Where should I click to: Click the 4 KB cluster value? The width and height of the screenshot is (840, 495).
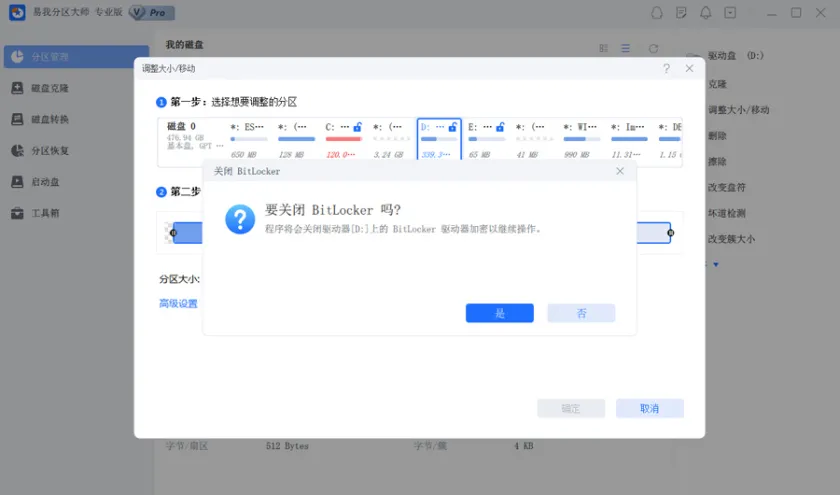[x=523, y=446]
